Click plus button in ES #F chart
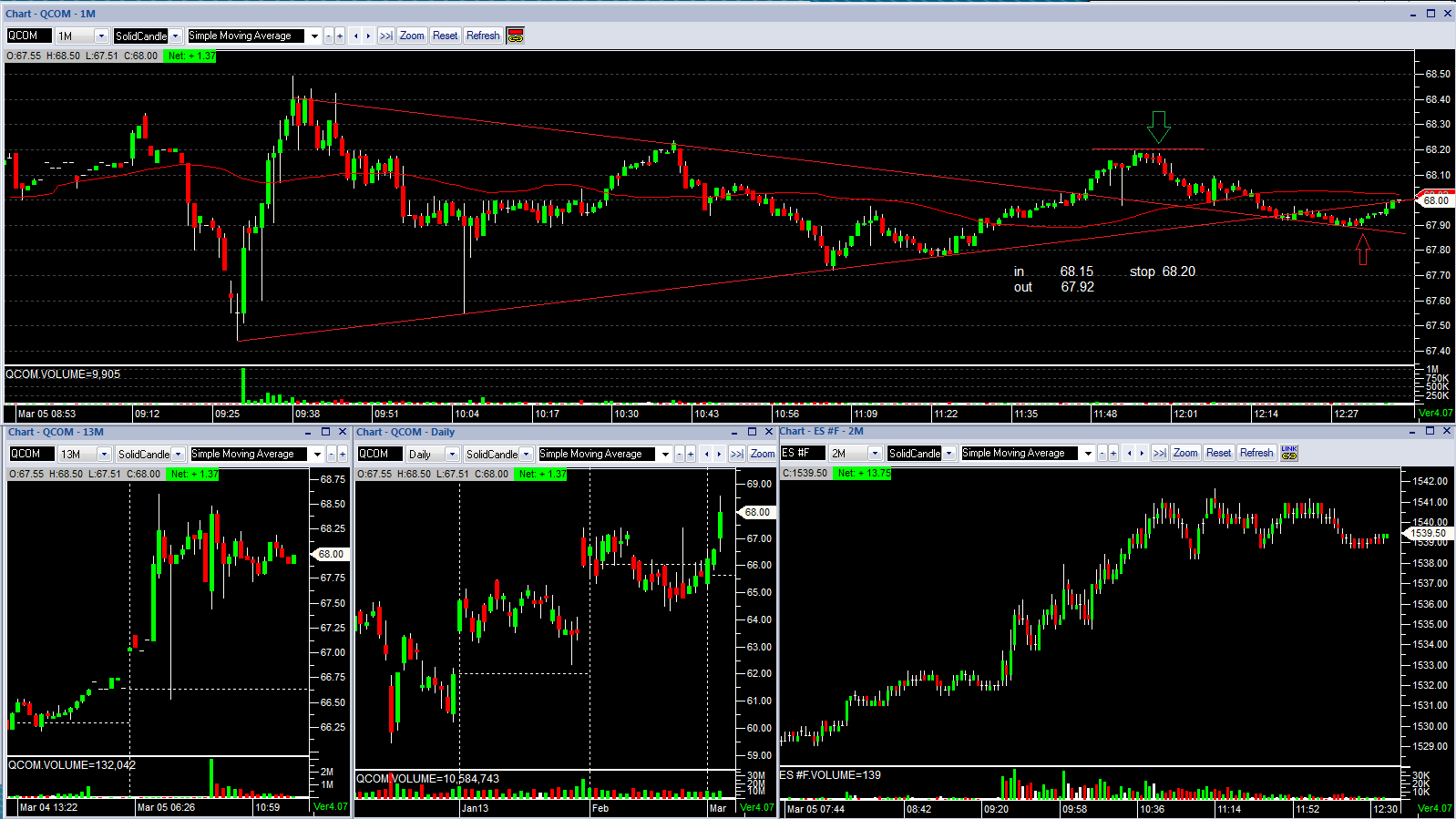This screenshot has width=1456, height=819. 1113,453
